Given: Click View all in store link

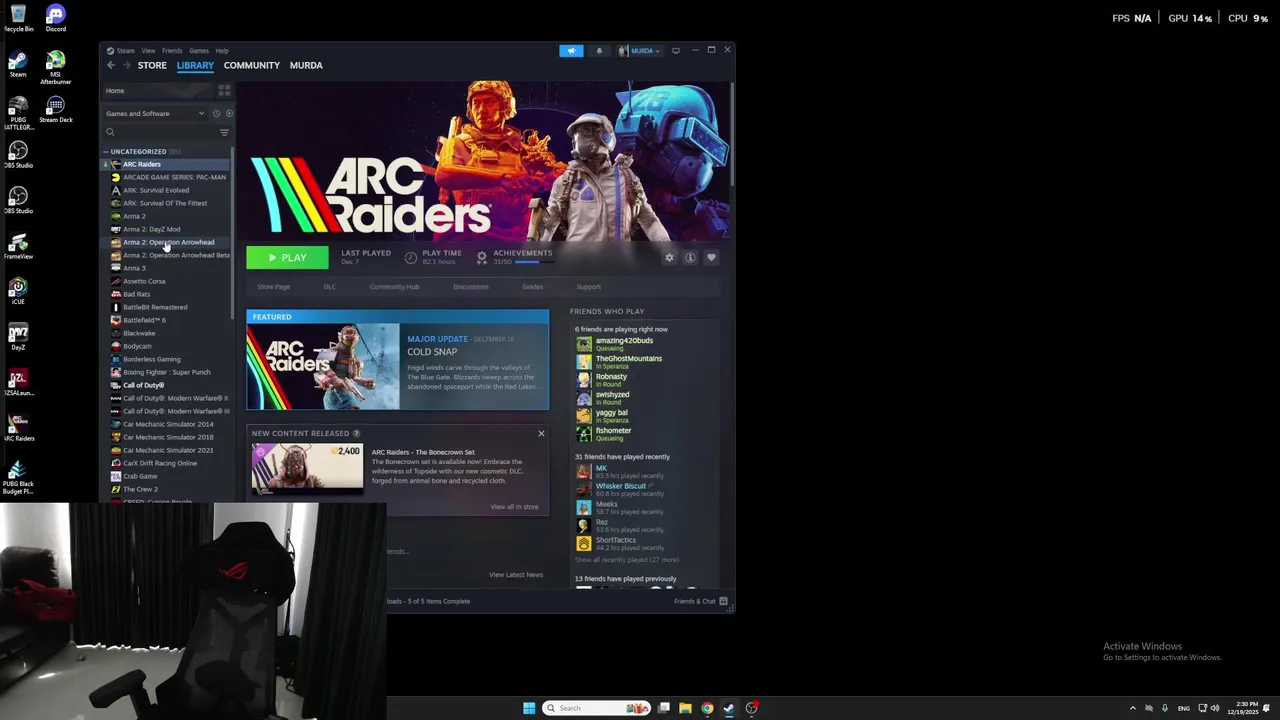Looking at the screenshot, I should coord(514,507).
